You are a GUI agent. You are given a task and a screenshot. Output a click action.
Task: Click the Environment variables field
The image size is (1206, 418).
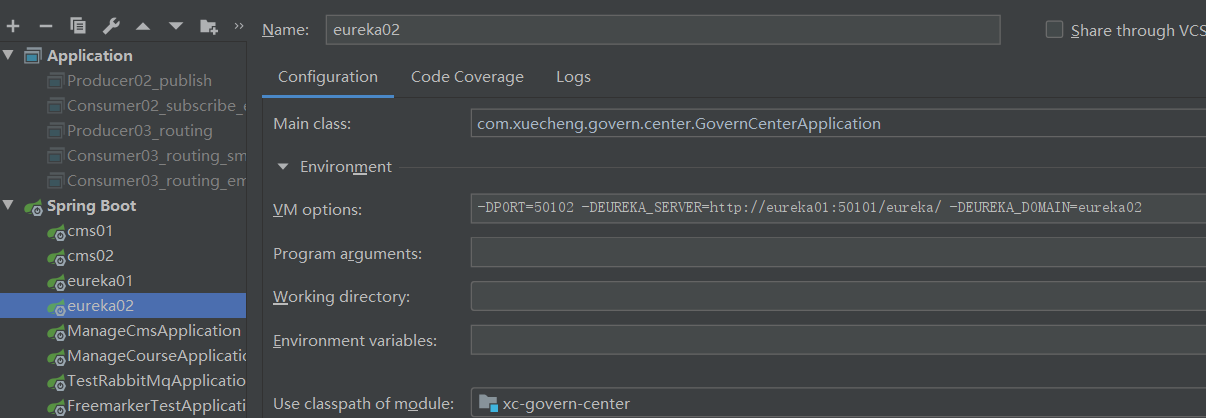(838, 340)
